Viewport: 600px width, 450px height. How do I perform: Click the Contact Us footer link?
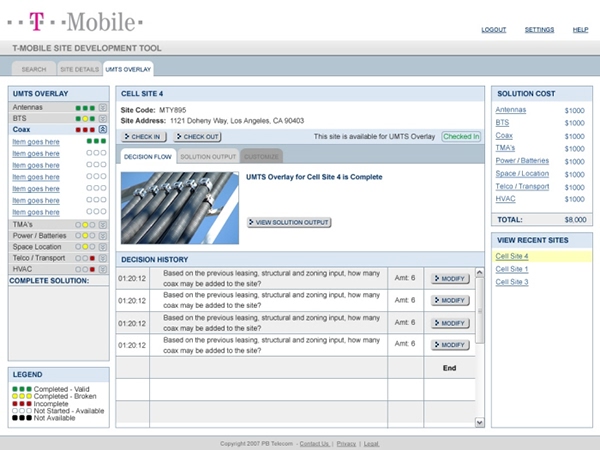(x=315, y=443)
